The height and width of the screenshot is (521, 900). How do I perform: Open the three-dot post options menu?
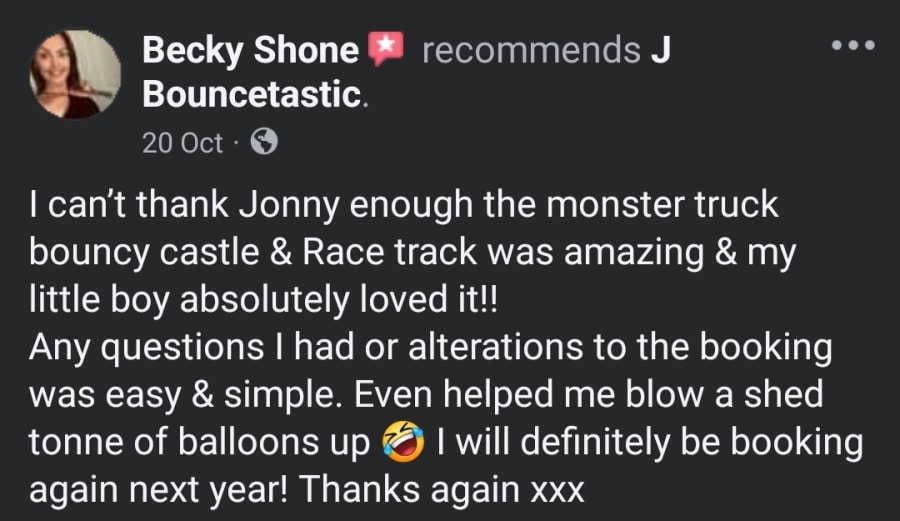tap(854, 46)
